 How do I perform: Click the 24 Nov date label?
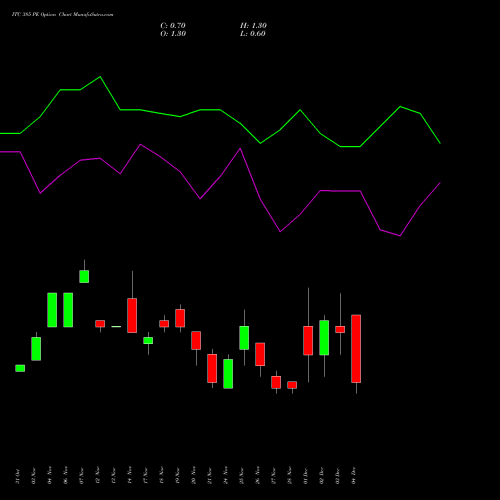226,475
